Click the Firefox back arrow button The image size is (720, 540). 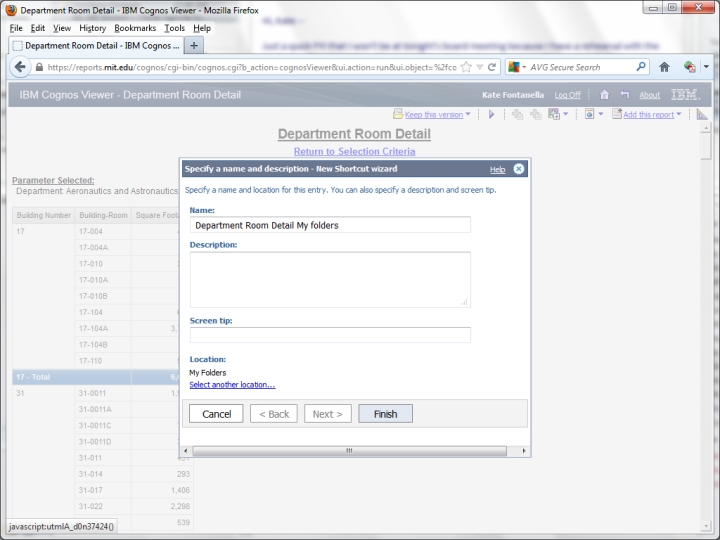coord(21,67)
